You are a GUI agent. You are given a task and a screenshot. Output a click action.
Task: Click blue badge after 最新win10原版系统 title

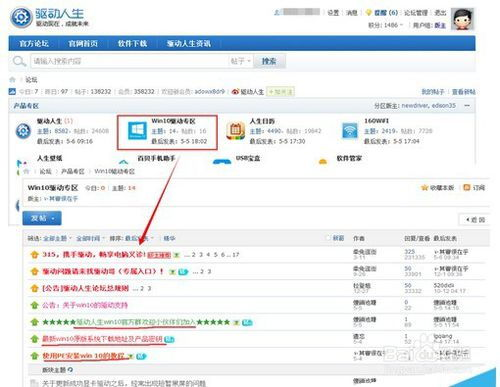pyautogui.click(x=169, y=339)
